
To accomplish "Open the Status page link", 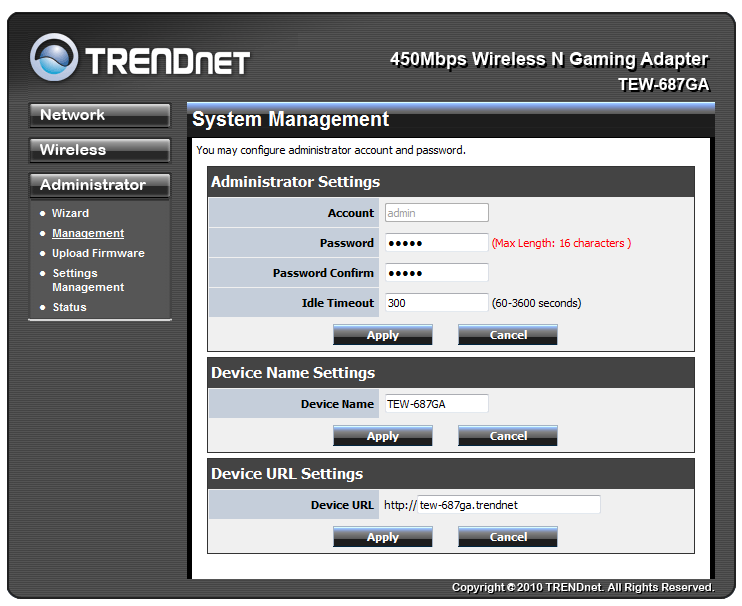I will [69, 307].
